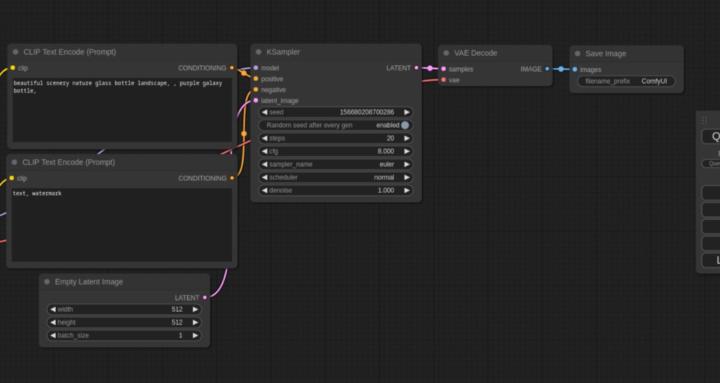
Task: Click the KSampler model input socket
Action: [256, 68]
